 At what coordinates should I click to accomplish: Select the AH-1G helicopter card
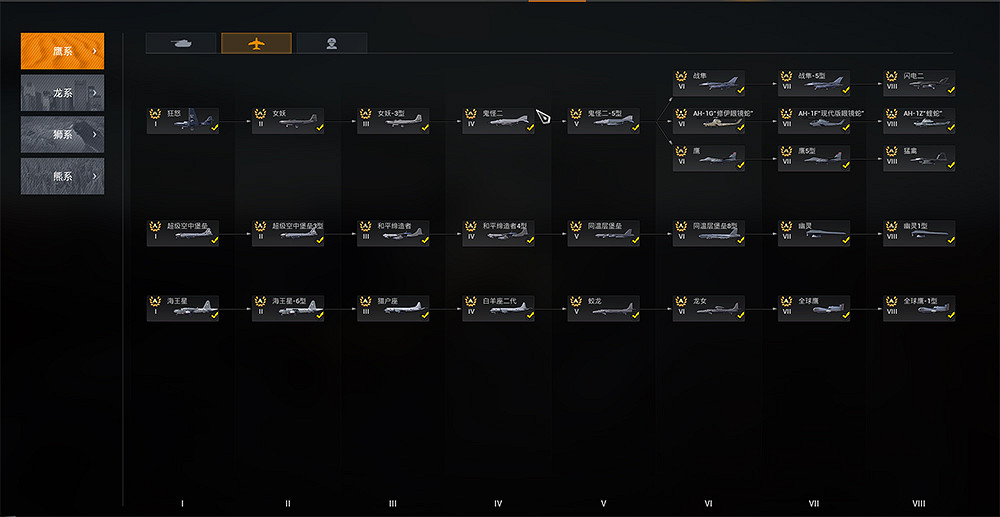point(709,121)
